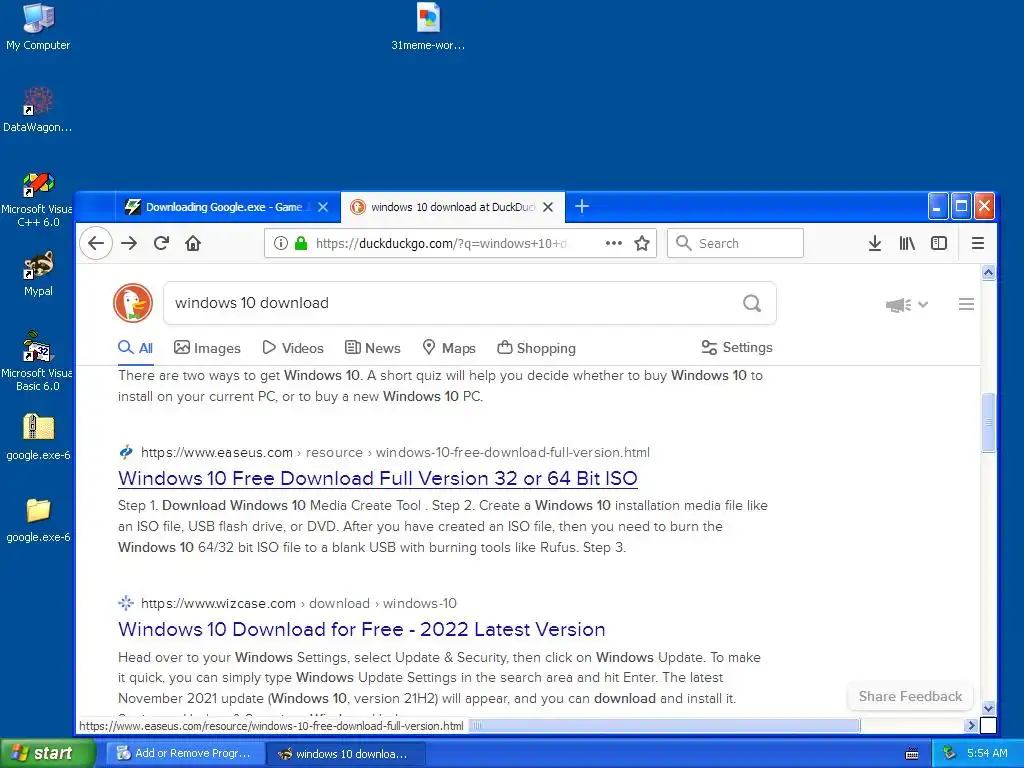The image size is (1024, 768).
Task: Open the library bookshelf icon
Action: (x=907, y=244)
